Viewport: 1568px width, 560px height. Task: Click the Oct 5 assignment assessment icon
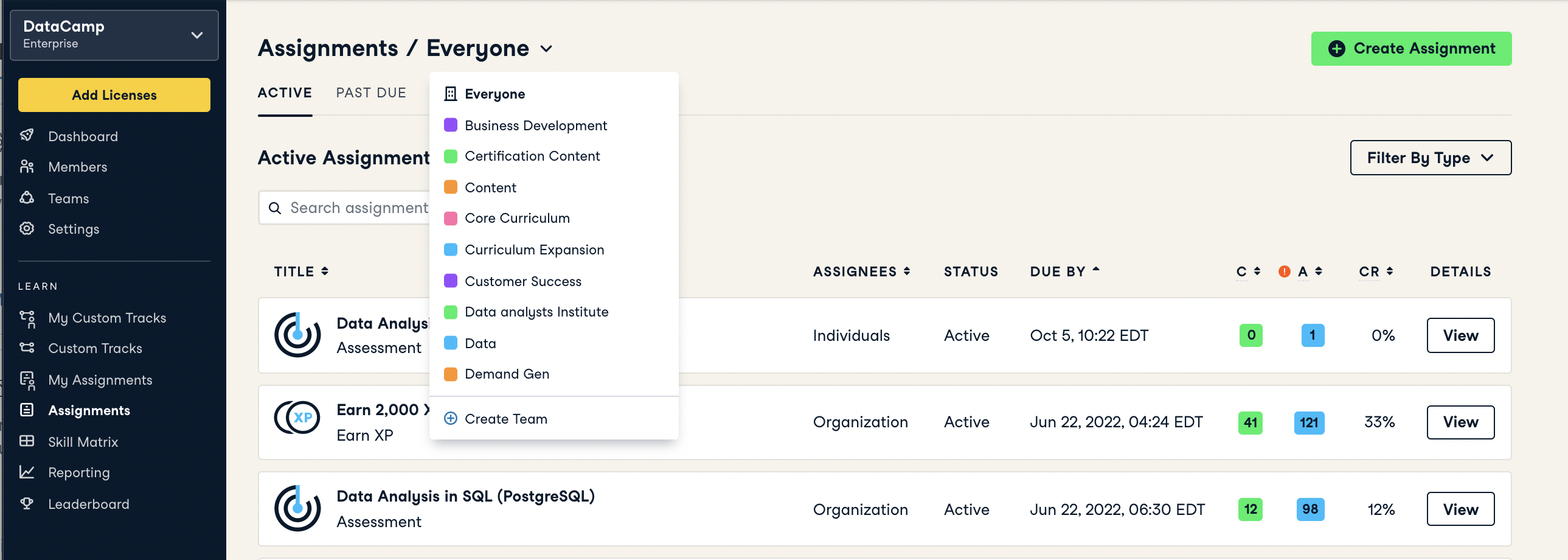pyautogui.click(x=297, y=335)
